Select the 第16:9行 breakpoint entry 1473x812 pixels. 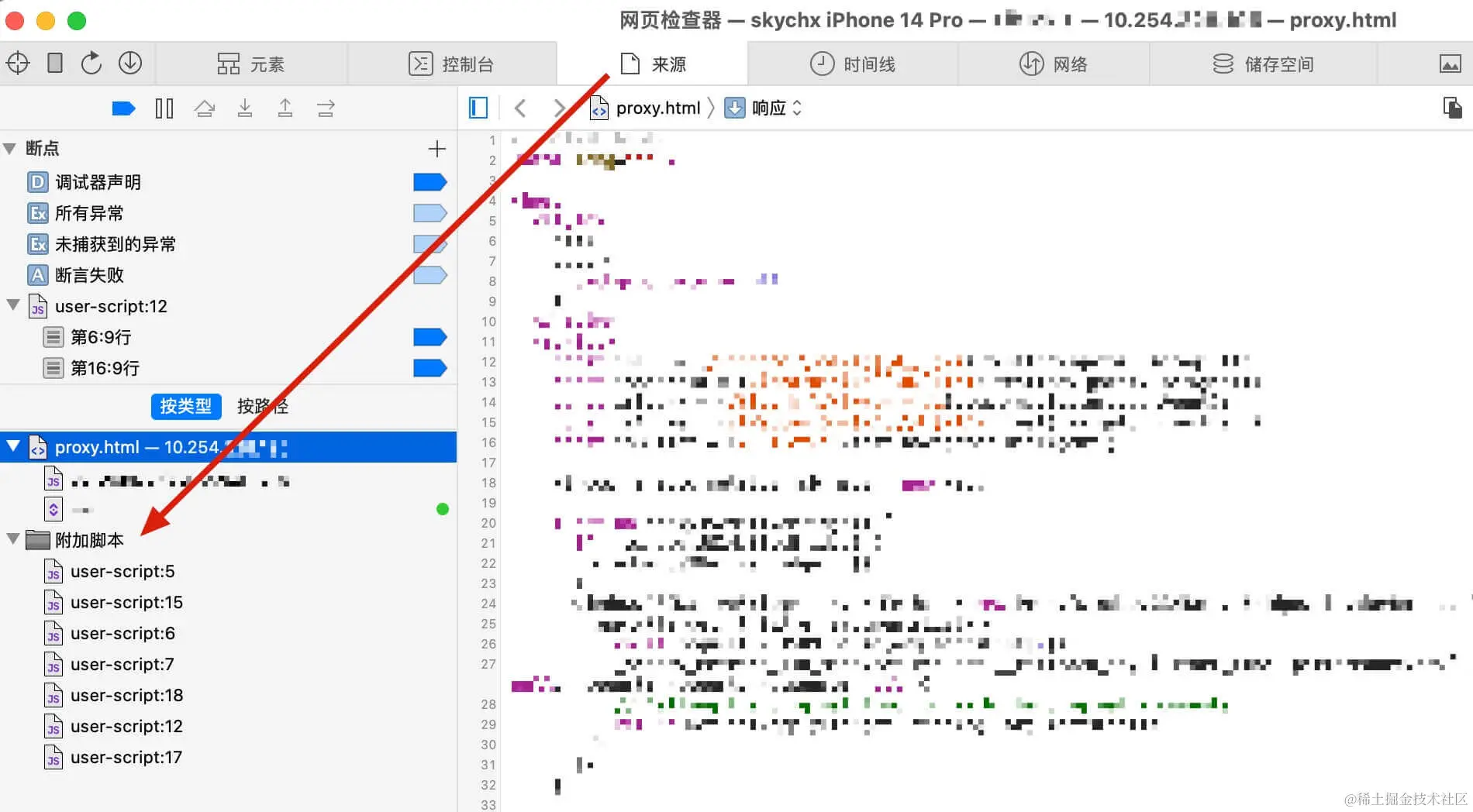coord(228,368)
